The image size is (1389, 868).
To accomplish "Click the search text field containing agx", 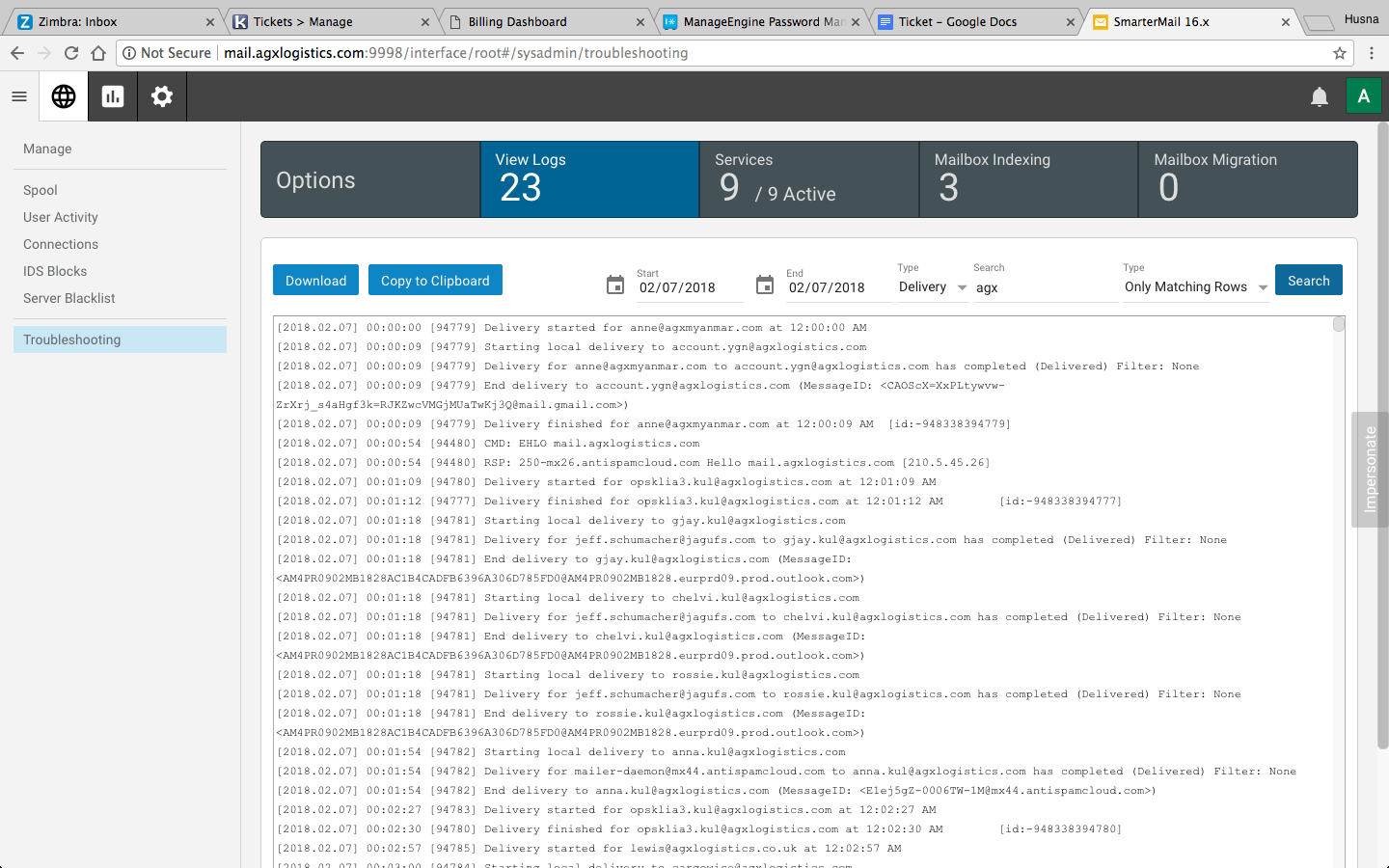I will [1042, 287].
